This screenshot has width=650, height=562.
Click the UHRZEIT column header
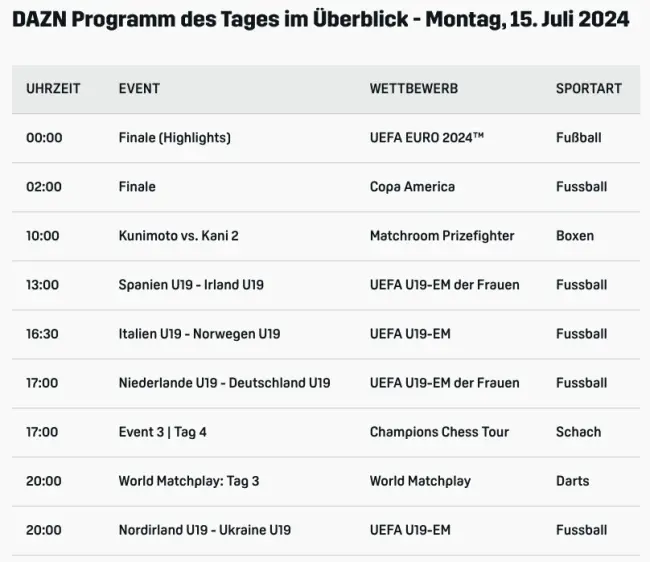(x=53, y=88)
